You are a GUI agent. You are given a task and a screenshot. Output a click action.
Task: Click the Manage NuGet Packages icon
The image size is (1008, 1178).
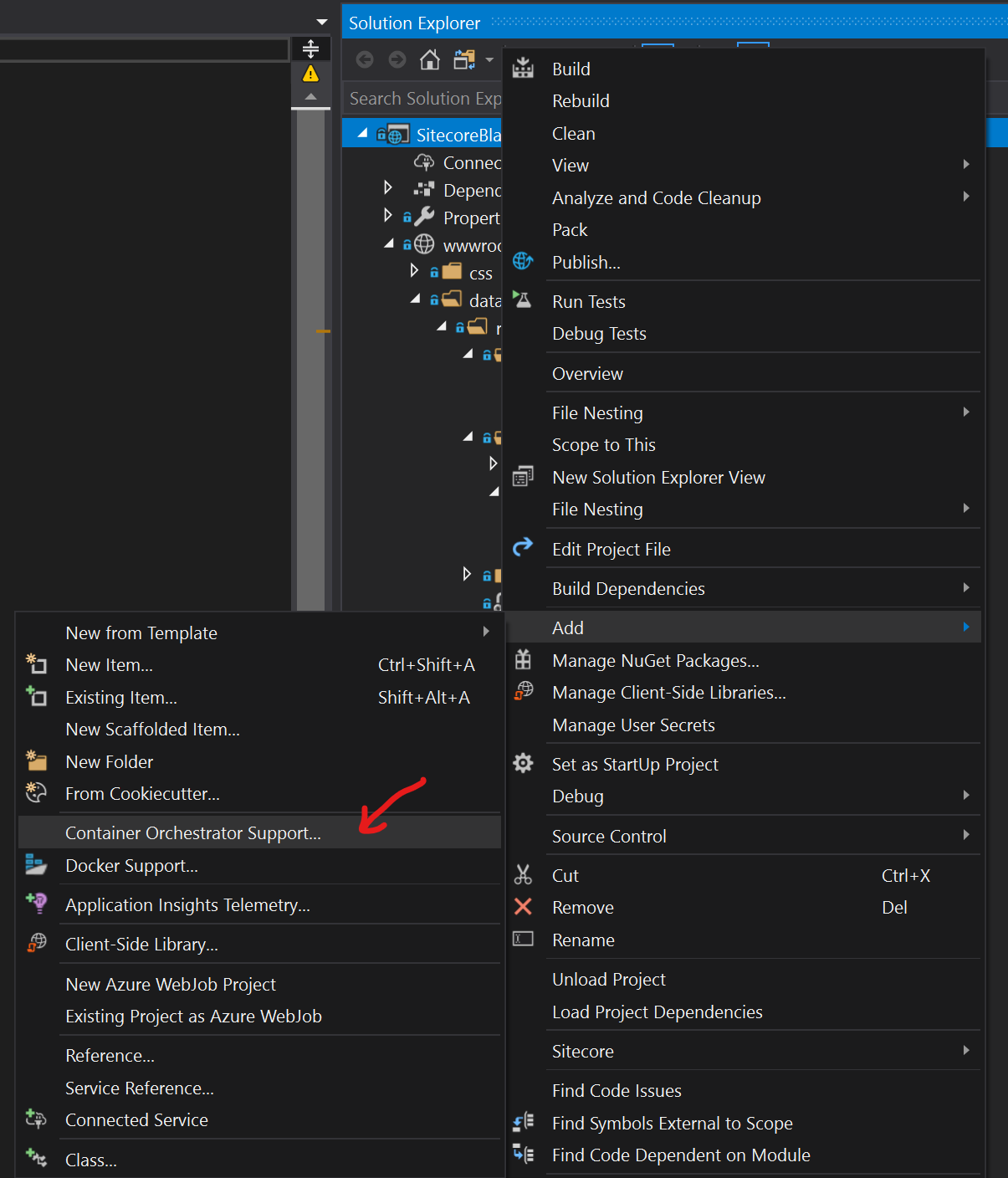coord(523,660)
